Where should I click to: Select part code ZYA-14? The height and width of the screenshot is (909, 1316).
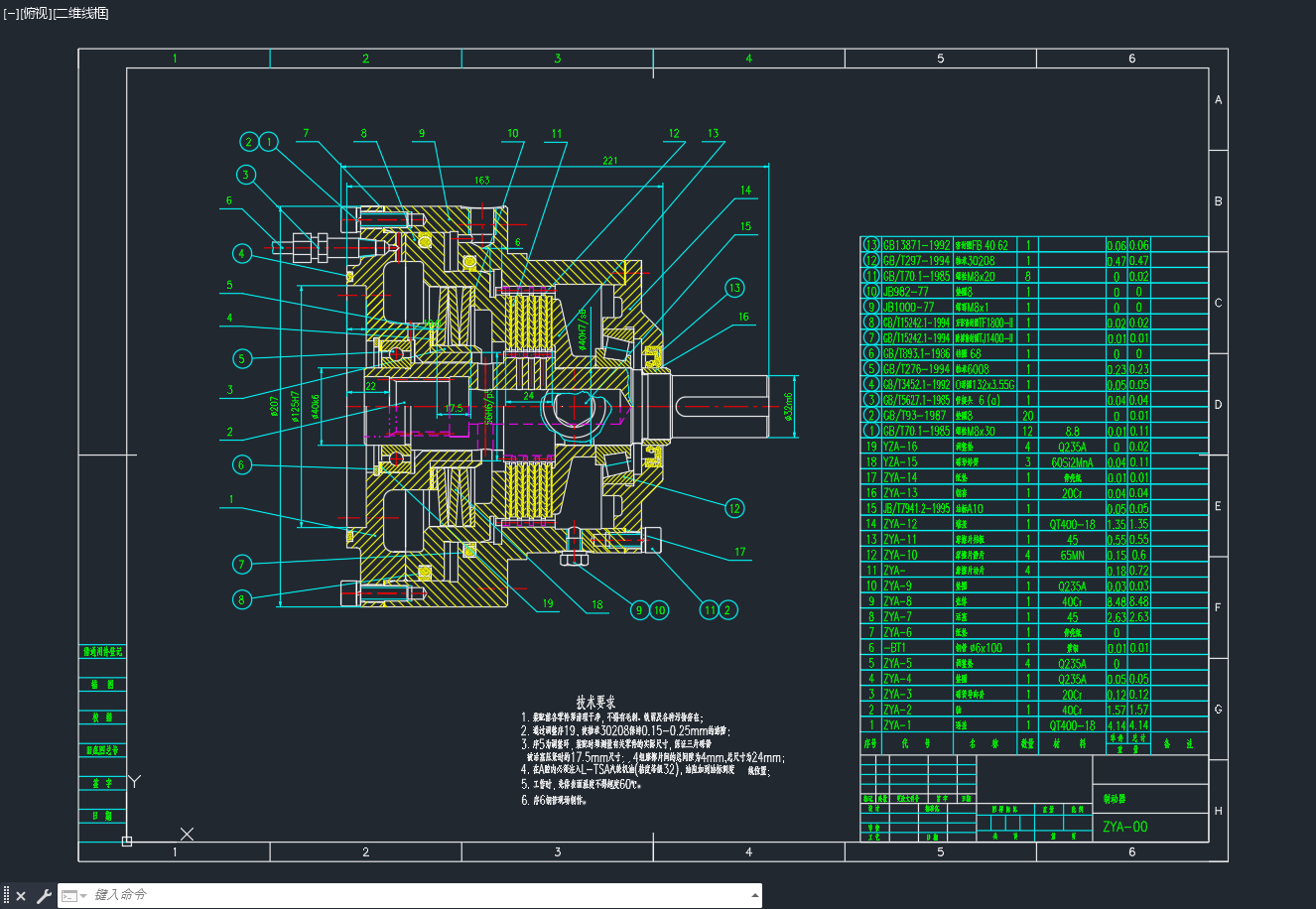pos(900,477)
